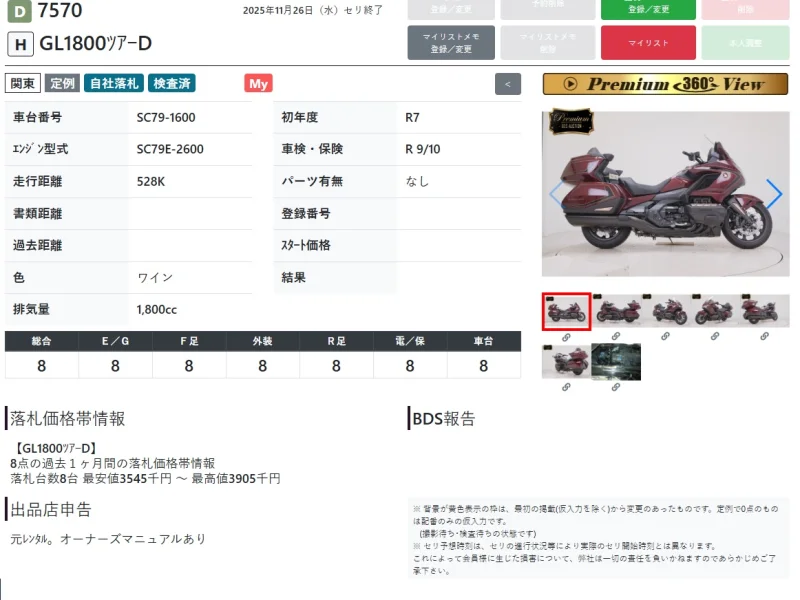This screenshot has width=800, height=600.
Task: Click chassis number value SC79-1600
Action: click(166, 118)
